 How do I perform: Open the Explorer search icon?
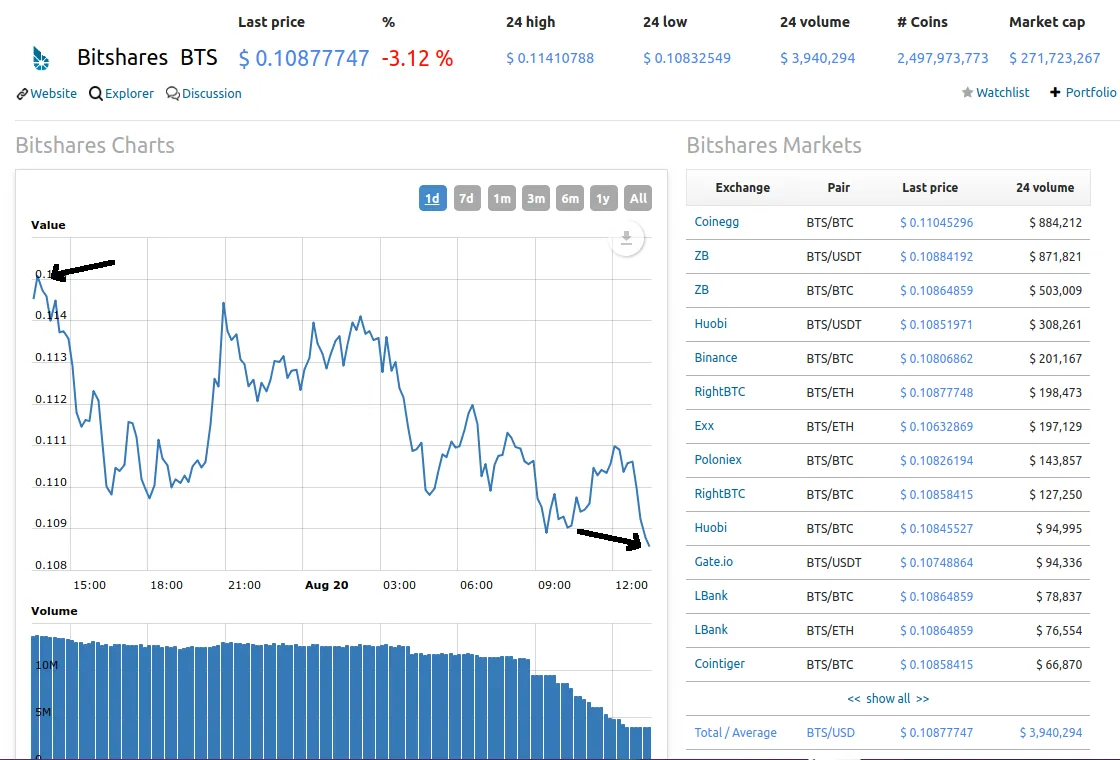(x=96, y=94)
